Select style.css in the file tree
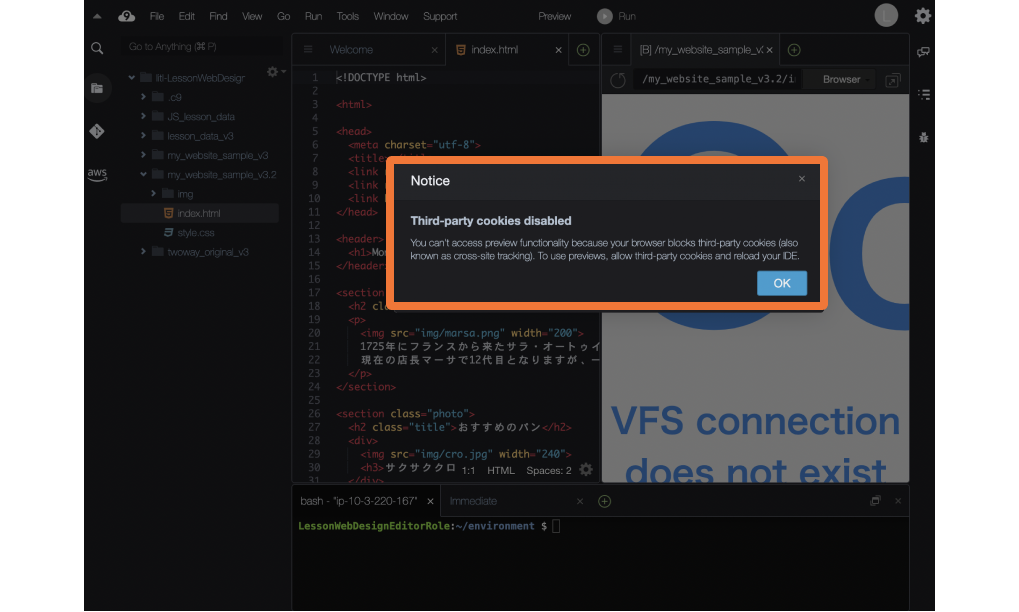The width and height of the screenshot is (1019, 612). click(x=195, y=233)
